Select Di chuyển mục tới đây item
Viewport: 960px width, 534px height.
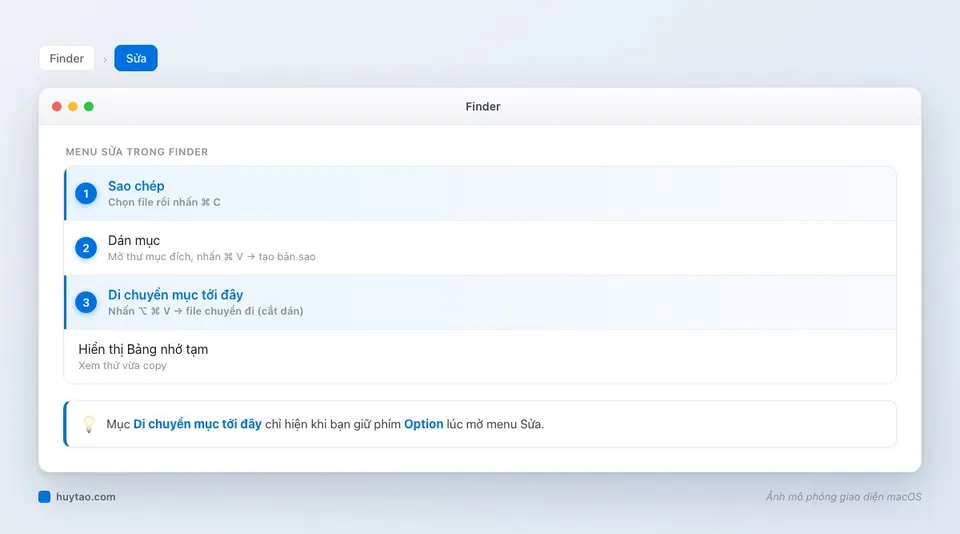pos(480,303)
